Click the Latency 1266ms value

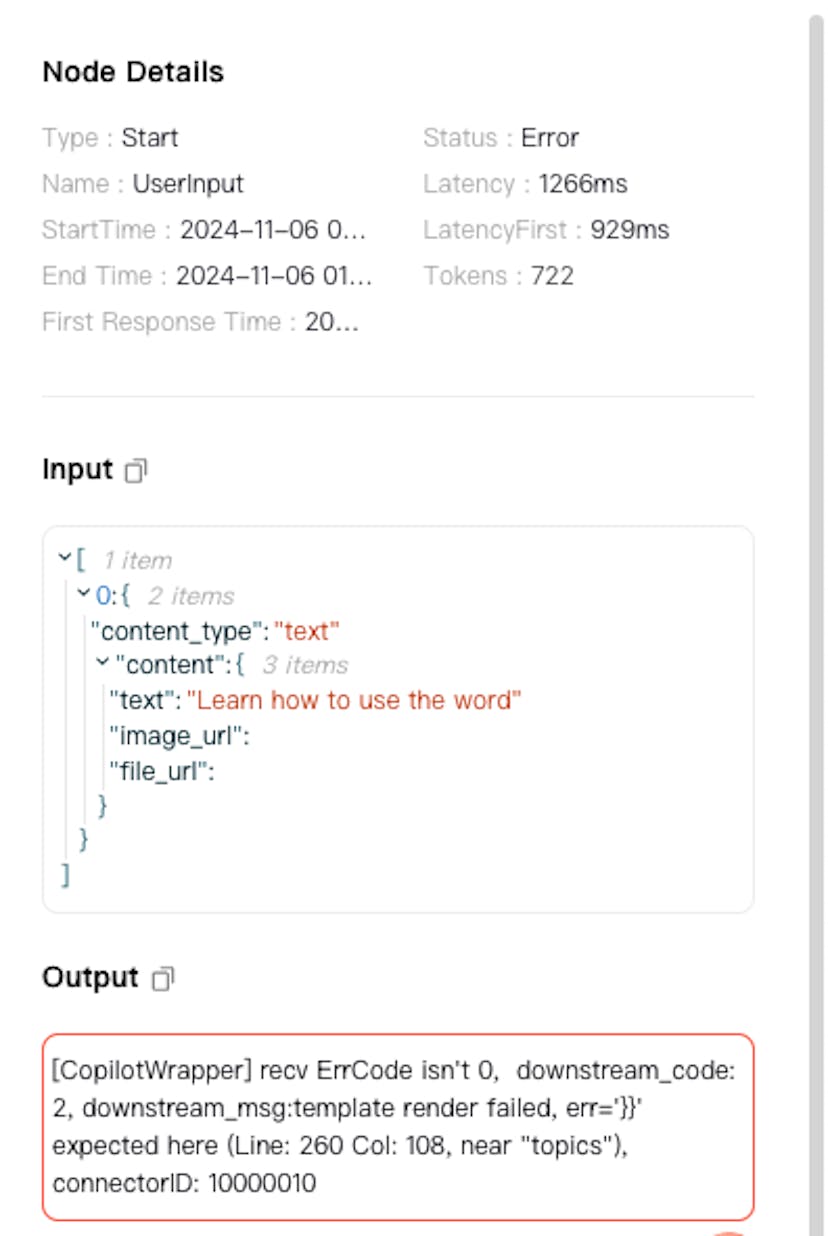point(583,184)
